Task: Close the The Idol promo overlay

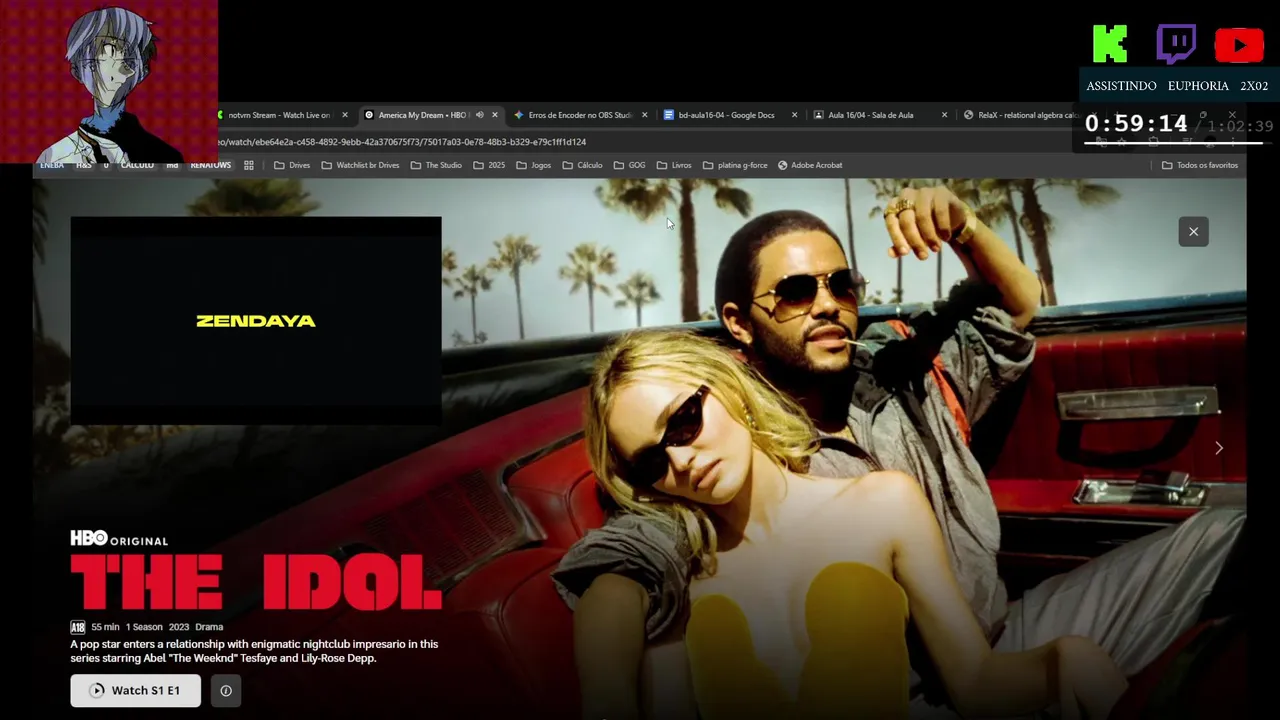Action: click(1193, 232)
